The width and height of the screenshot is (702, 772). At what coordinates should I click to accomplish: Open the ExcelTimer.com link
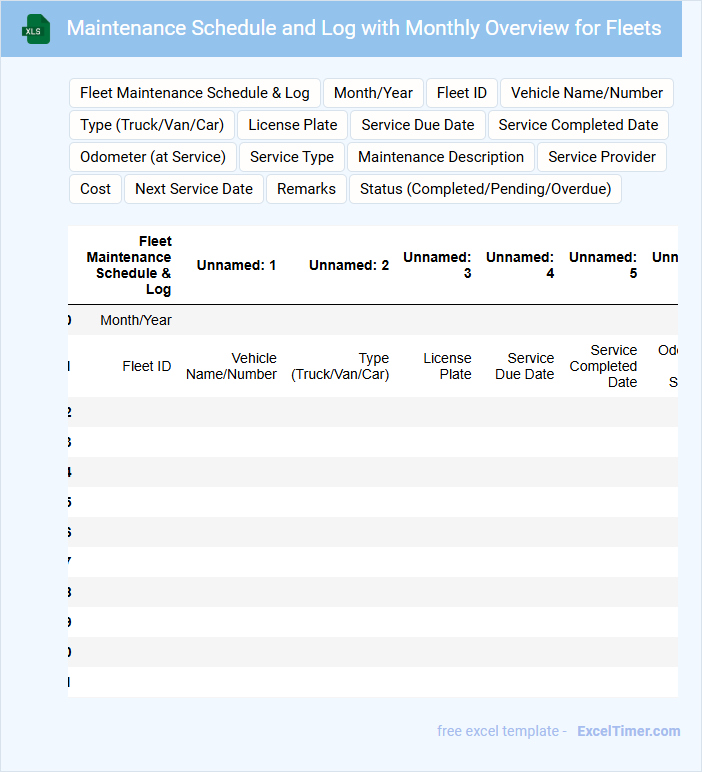629,731
